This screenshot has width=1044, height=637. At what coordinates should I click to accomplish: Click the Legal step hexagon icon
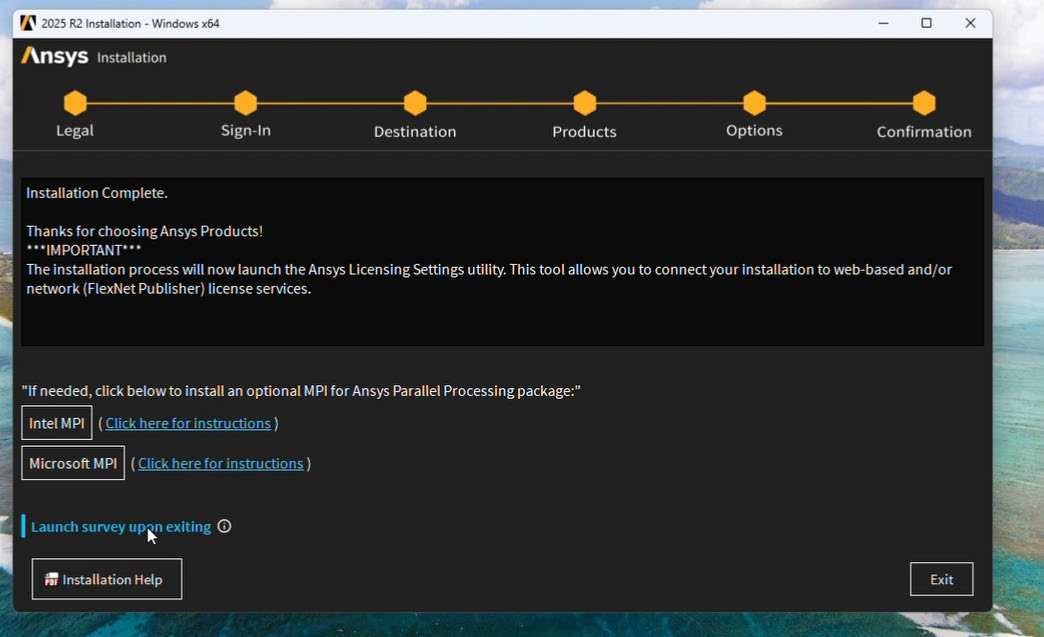click(x=75, y=103)
